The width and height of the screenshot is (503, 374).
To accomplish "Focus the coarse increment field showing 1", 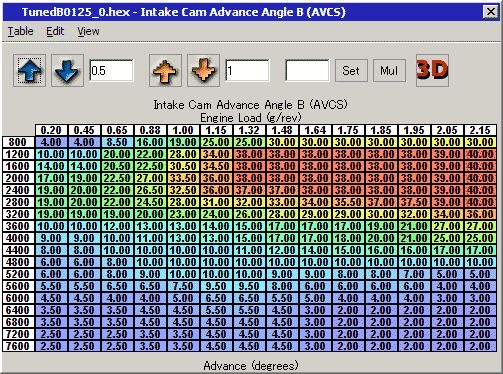I will 247,71.
